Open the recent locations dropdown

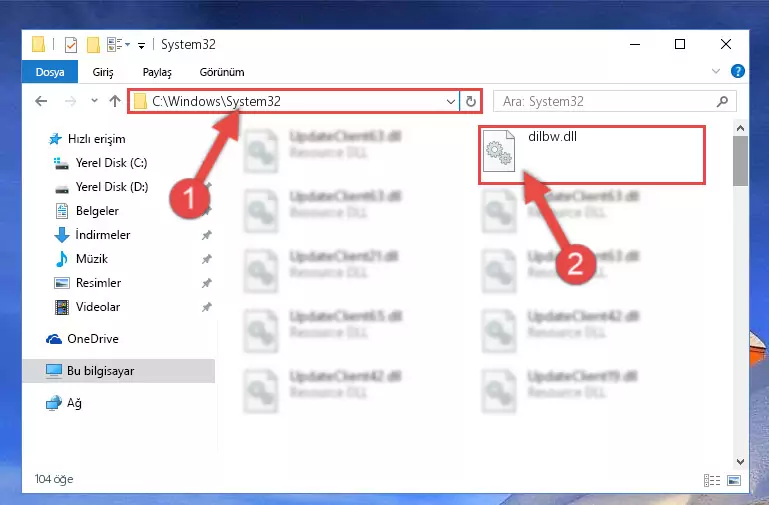click(x=94, y=101)
